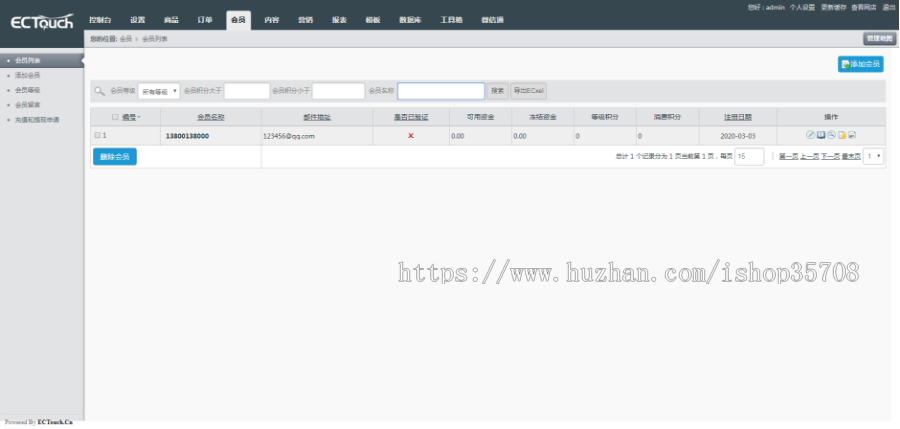This screenshot has height=429, width=900.
Task: Click member name 13800138000
Action: [187, 136]
